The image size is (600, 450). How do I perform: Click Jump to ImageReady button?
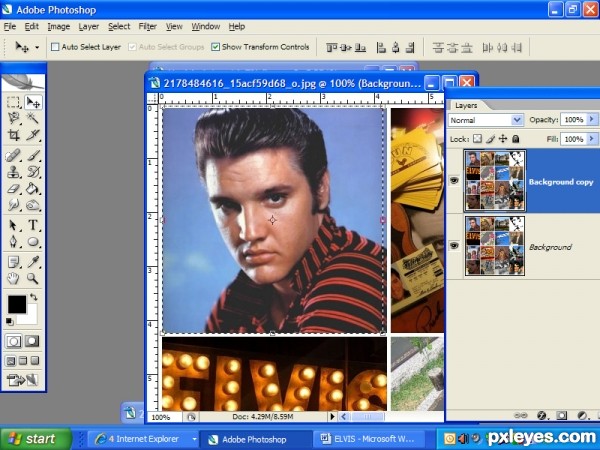tap(22, 380)
